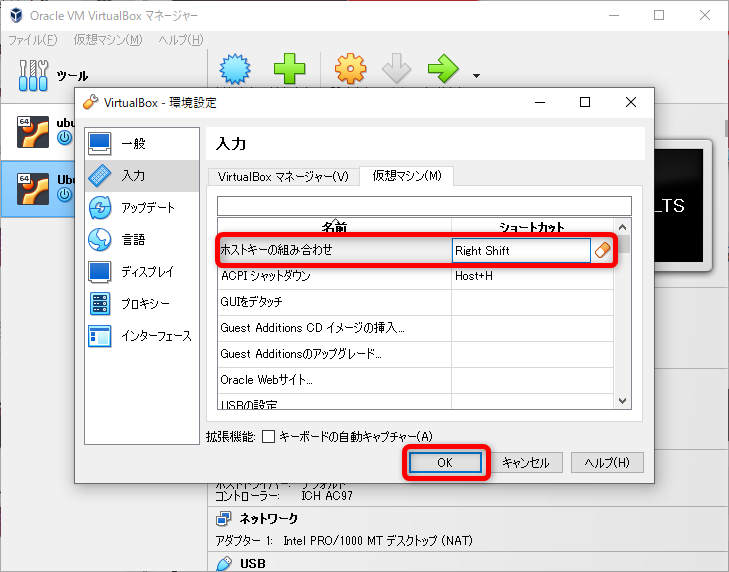Click the New VM blue starburst icon
729x572 pixels.
click(x=235, y=69)
